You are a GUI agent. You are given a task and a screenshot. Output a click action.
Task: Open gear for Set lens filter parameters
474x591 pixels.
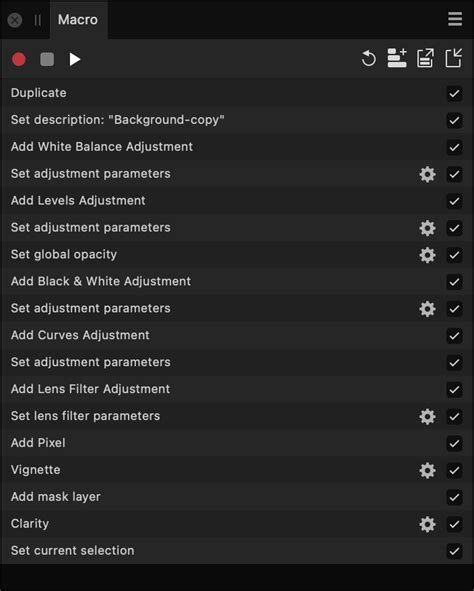tap(427, 416)
